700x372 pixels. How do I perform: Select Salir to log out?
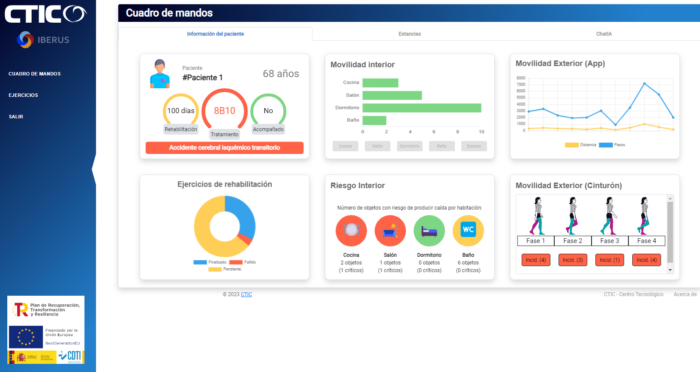[x=16, y=117]
